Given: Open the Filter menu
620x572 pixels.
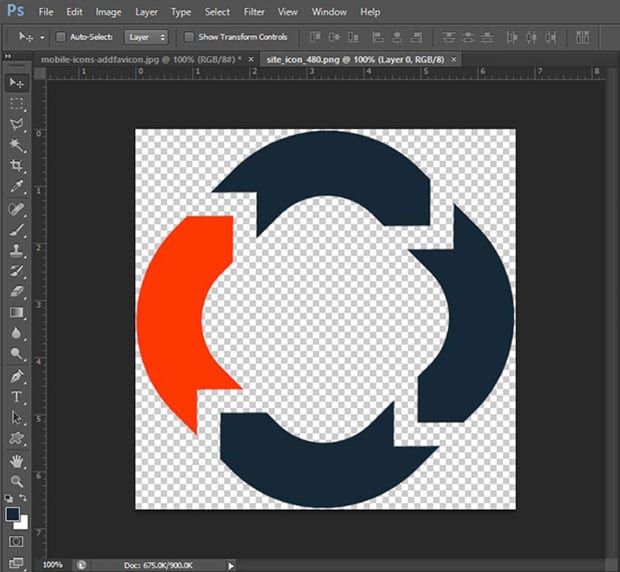Looking at the screenshot, I should pos(254,12).
